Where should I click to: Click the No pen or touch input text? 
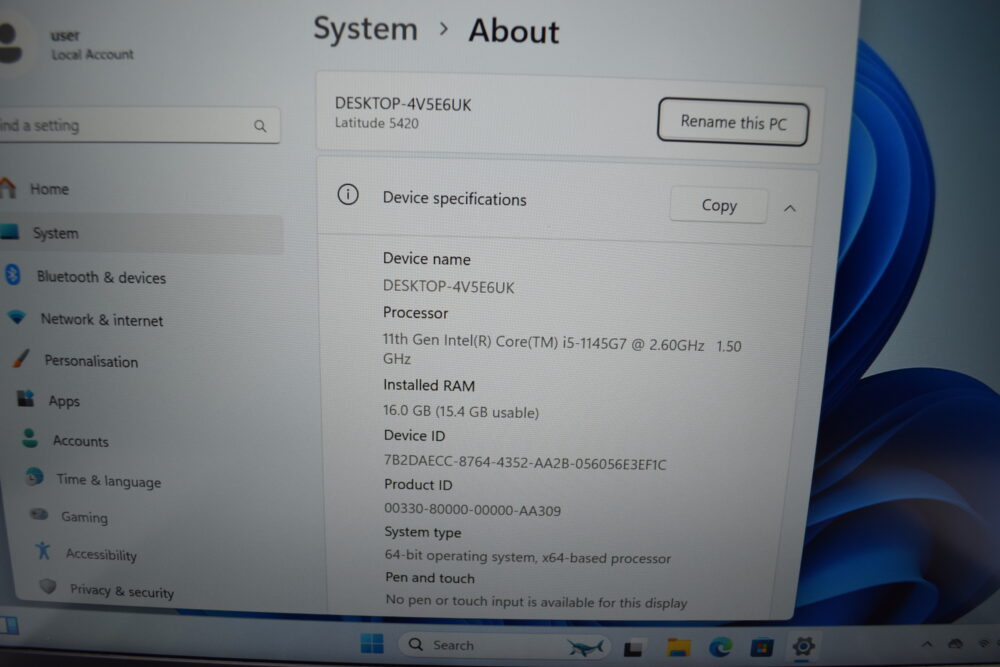(536, 601)
